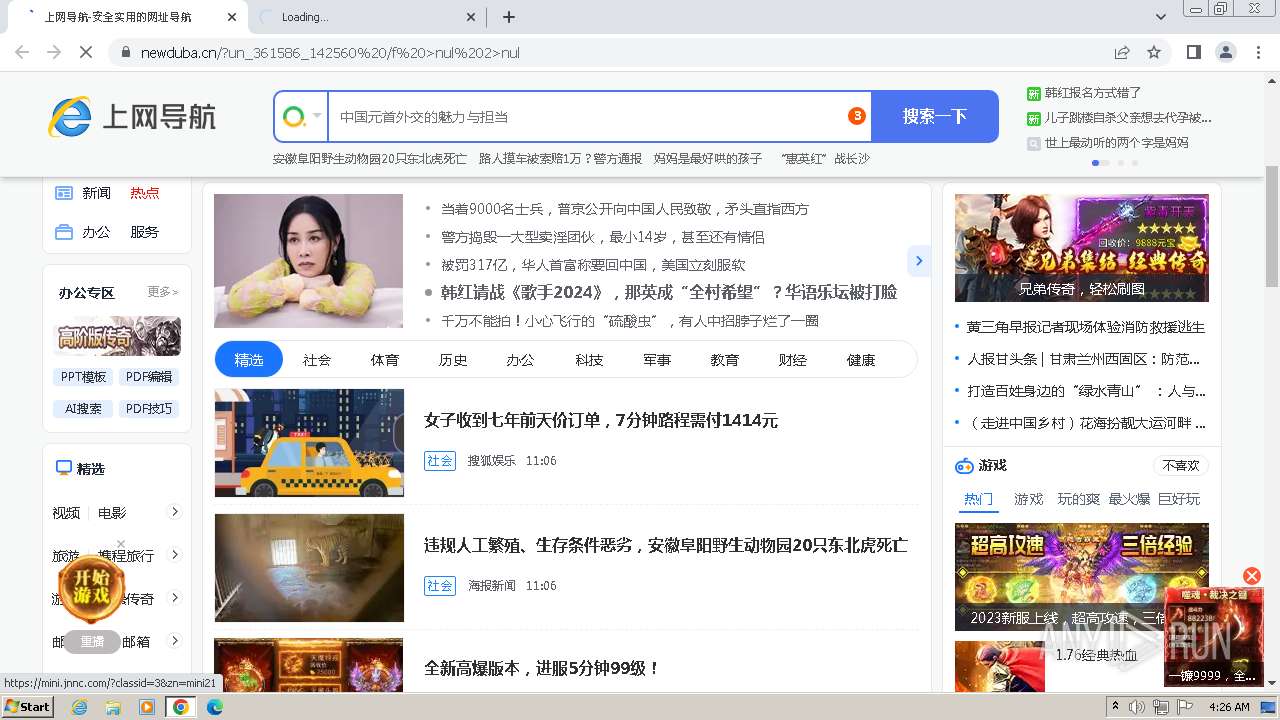This screenshot has height=720, width=1280.
Task: Click 更多 in 办公专区
Action: pyautogui.click(x=162, y=292)
